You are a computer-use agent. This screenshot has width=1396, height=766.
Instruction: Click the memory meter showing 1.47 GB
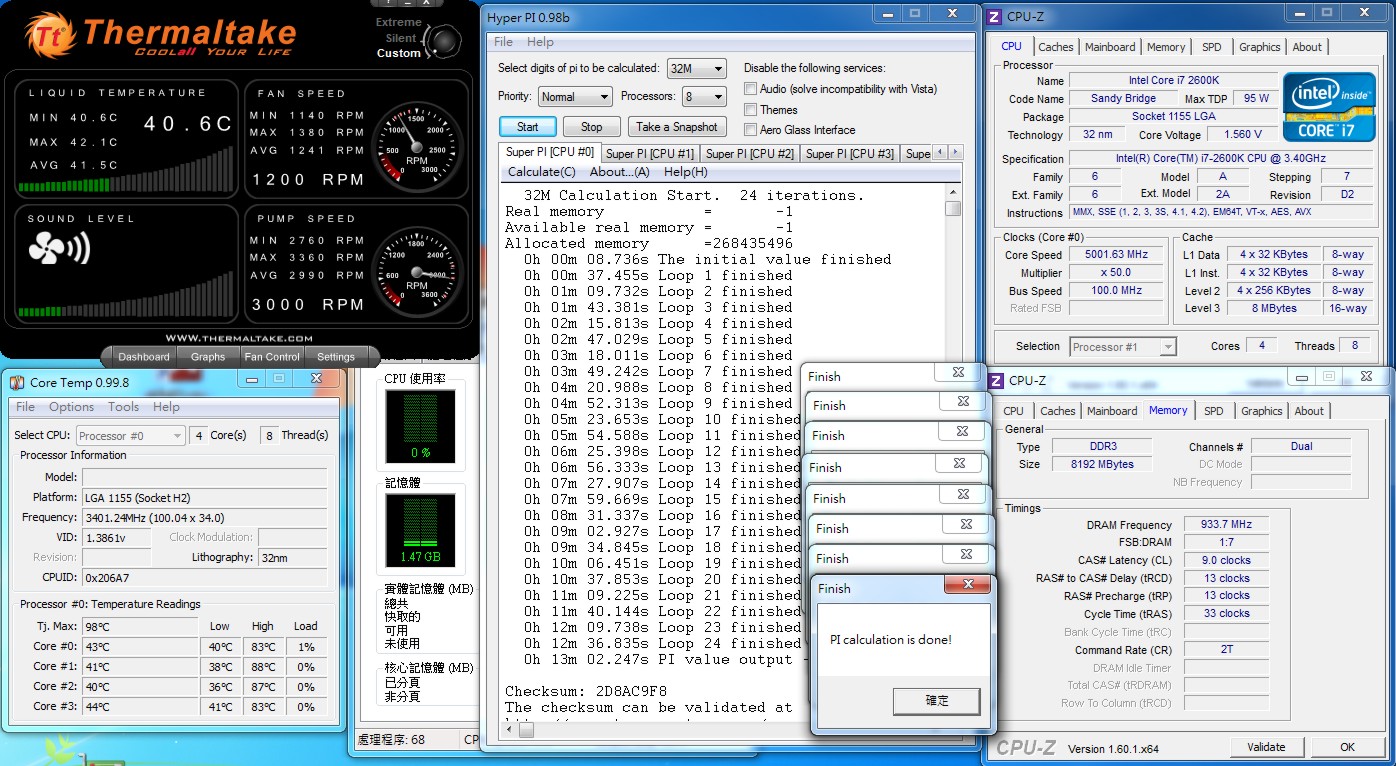[x=420, y=529]
